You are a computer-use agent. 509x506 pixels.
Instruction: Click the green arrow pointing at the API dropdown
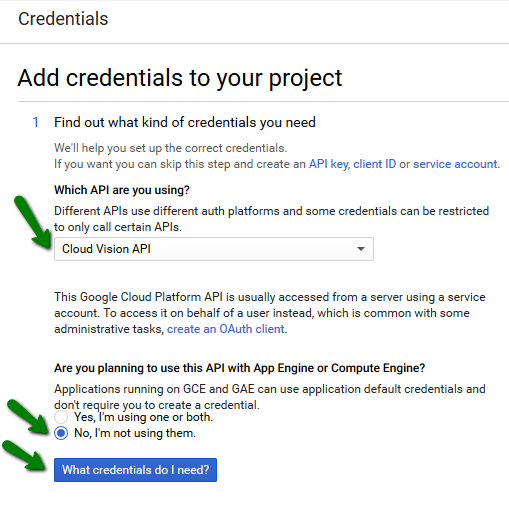click(x=33, y=222)
